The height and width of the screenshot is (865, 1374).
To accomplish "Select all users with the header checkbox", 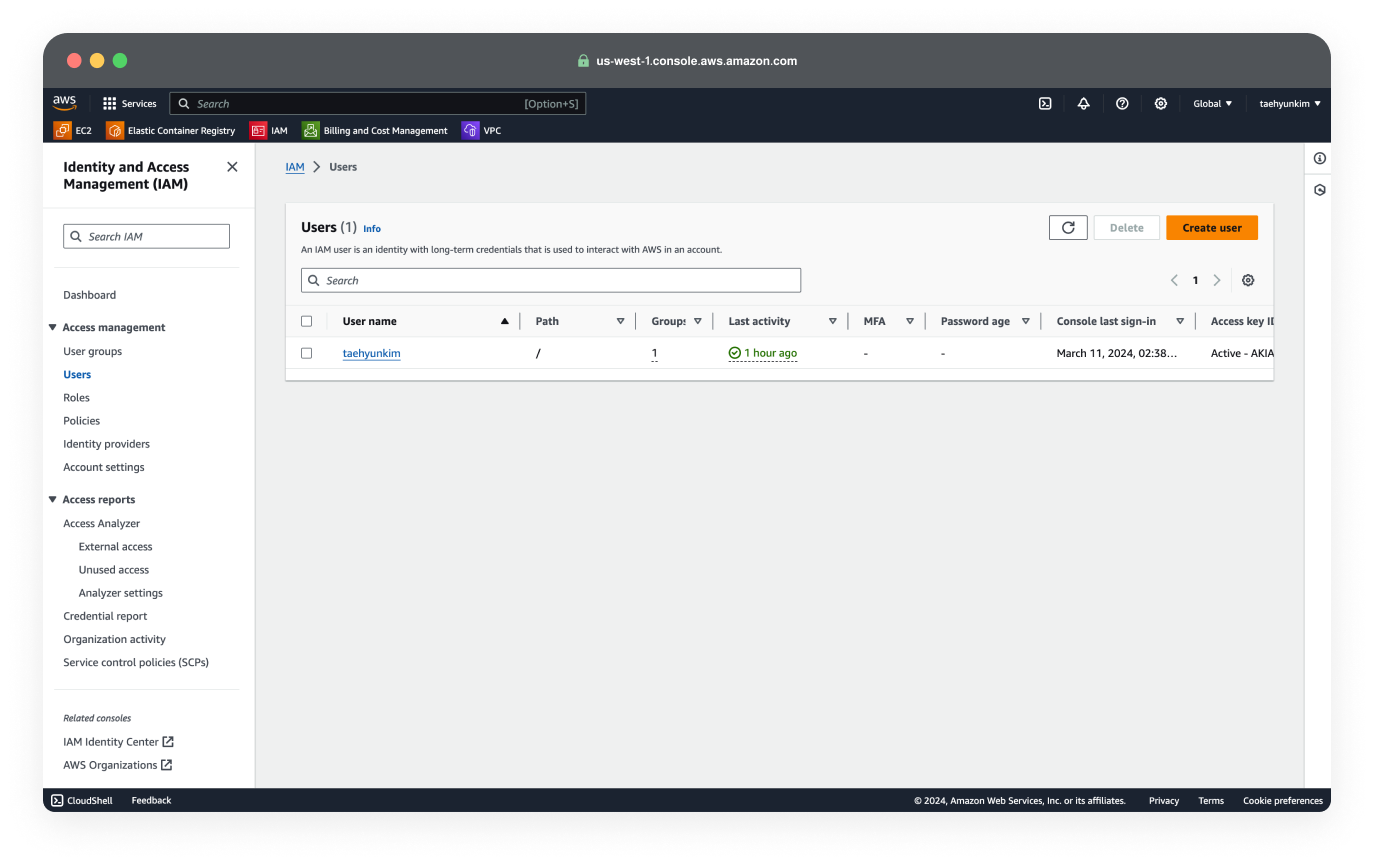I will pos(307,320).
